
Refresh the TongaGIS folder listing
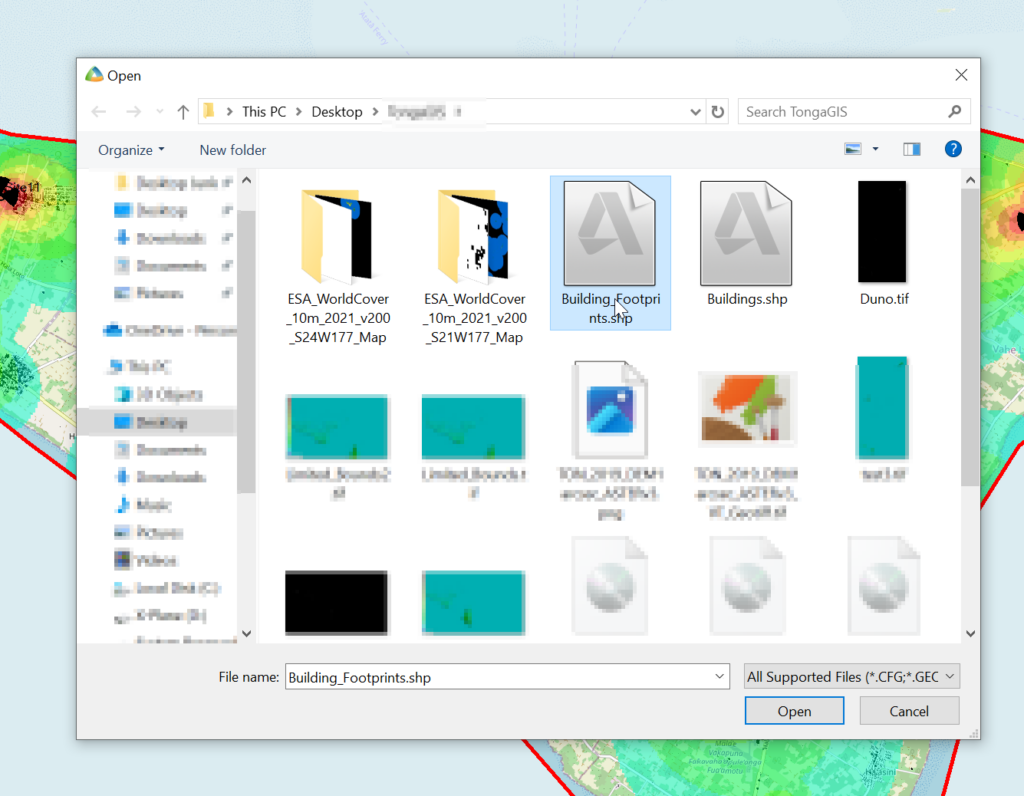[x=718, y=112]
